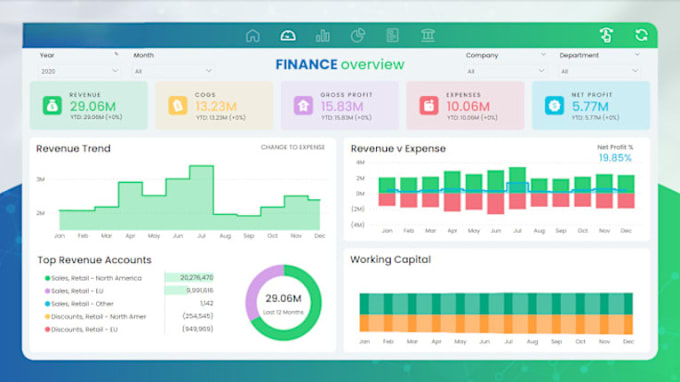
Task: Click the purple legend dot for EU sales
Action: coord(47,291)
